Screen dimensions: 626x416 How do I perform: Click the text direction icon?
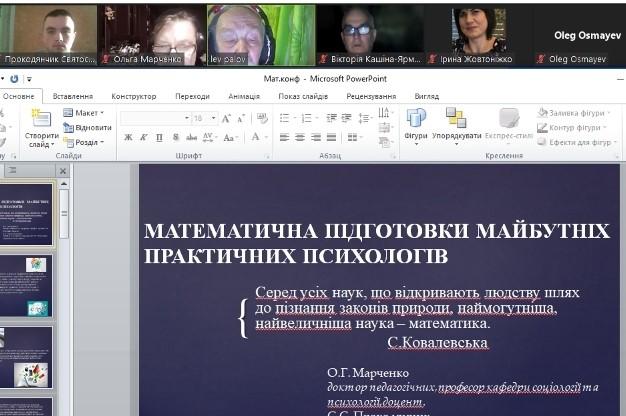pos(385,113)
